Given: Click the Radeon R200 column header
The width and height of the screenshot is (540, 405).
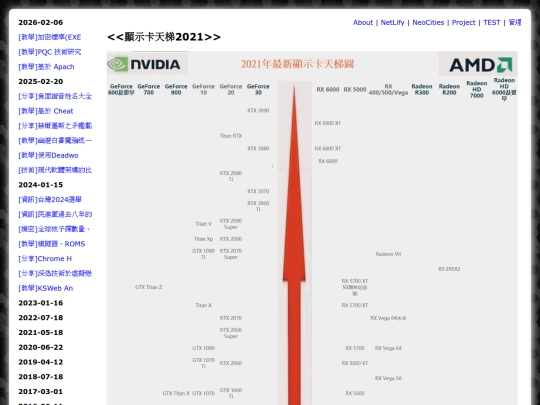Looking at the screenshot, I should pos(449,90).
